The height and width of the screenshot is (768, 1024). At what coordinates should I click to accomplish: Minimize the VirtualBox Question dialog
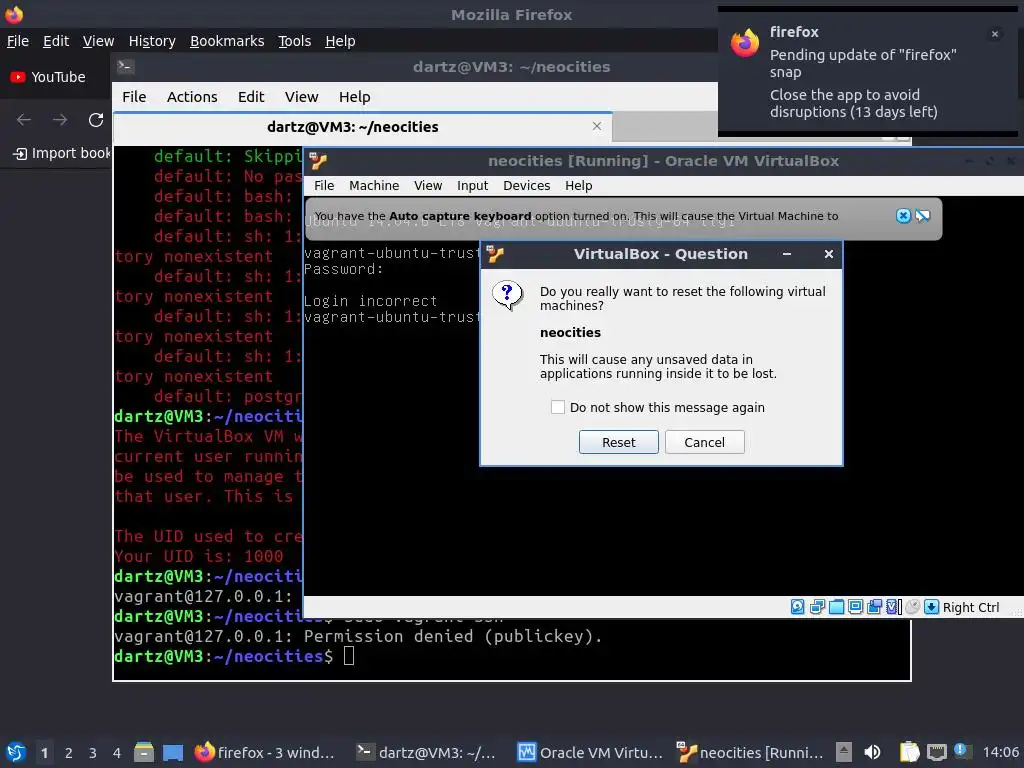click(x=787, y=254)
